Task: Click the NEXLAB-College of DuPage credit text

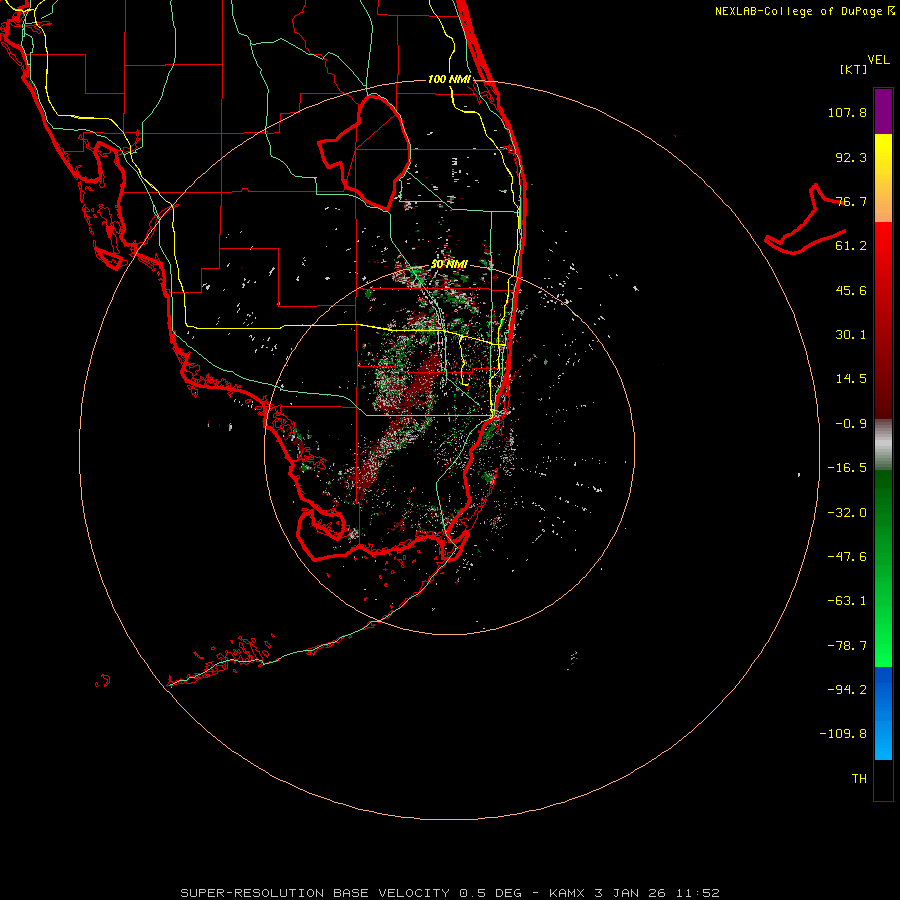Action: pyautogui.click(x=804, y=11)
